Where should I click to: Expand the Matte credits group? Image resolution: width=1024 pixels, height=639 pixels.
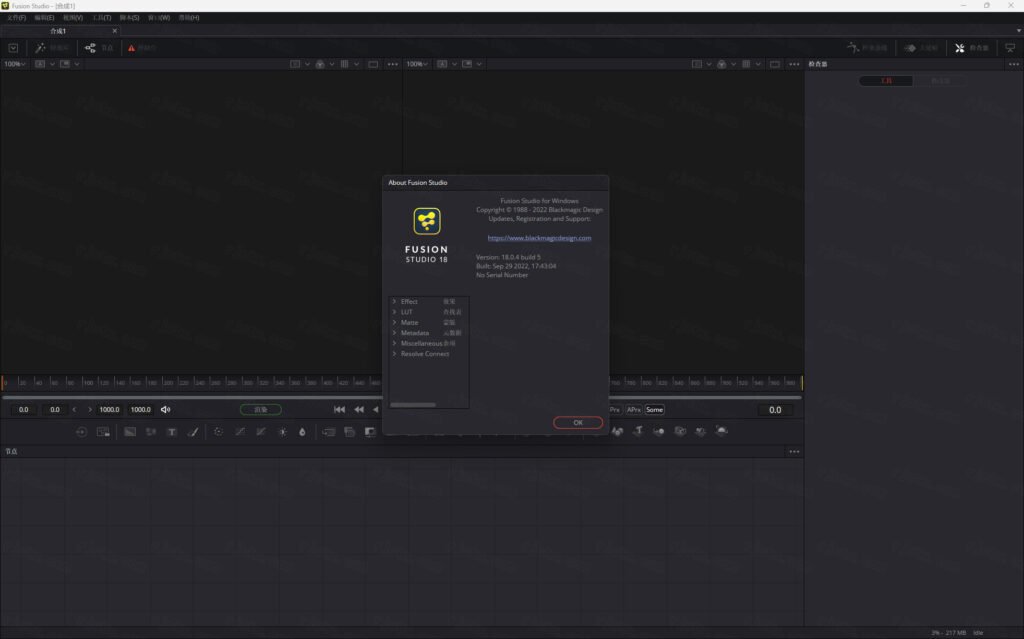coord(394,322)
